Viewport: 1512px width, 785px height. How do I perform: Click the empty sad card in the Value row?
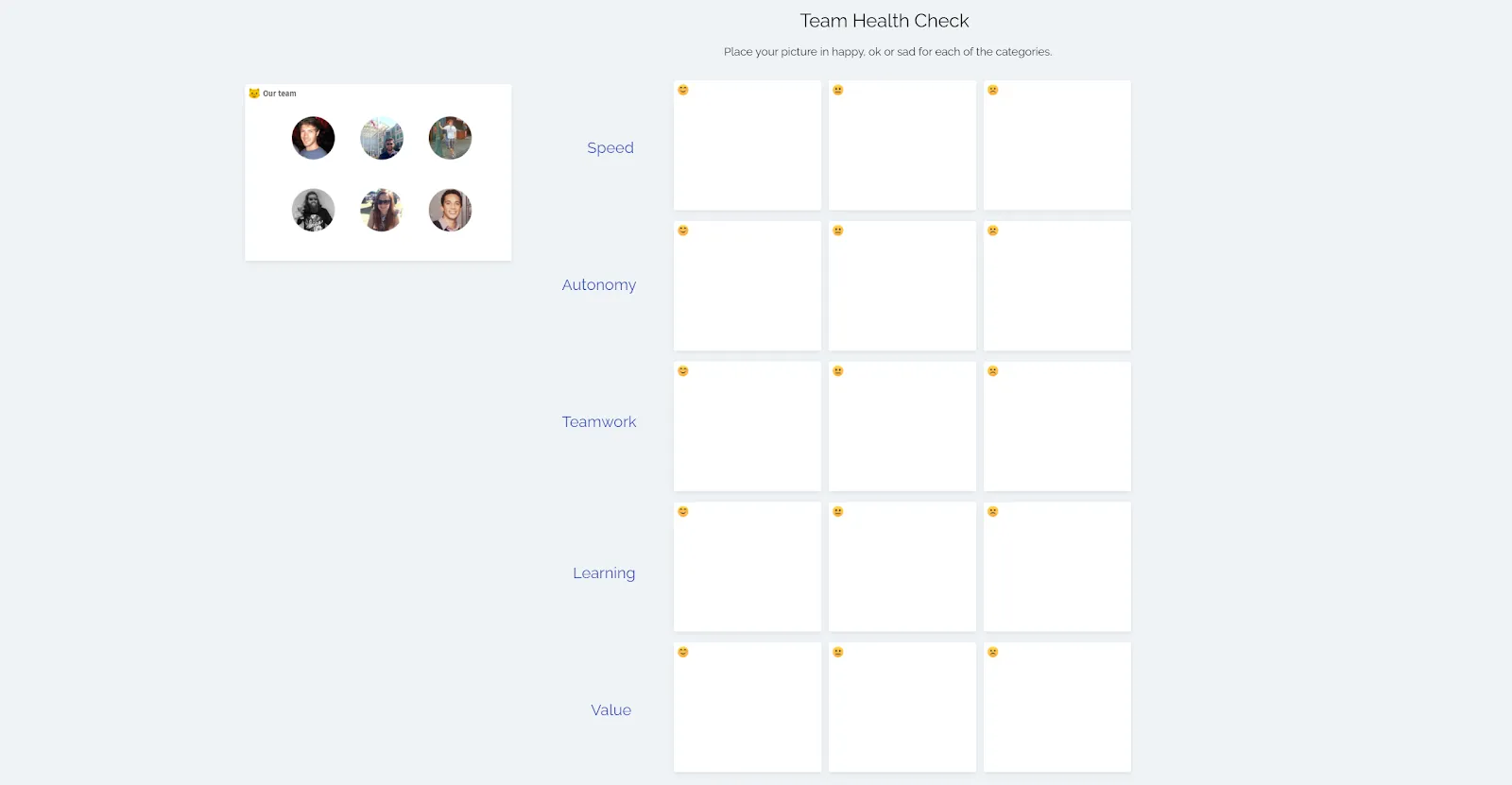[x=1057, y=707]
